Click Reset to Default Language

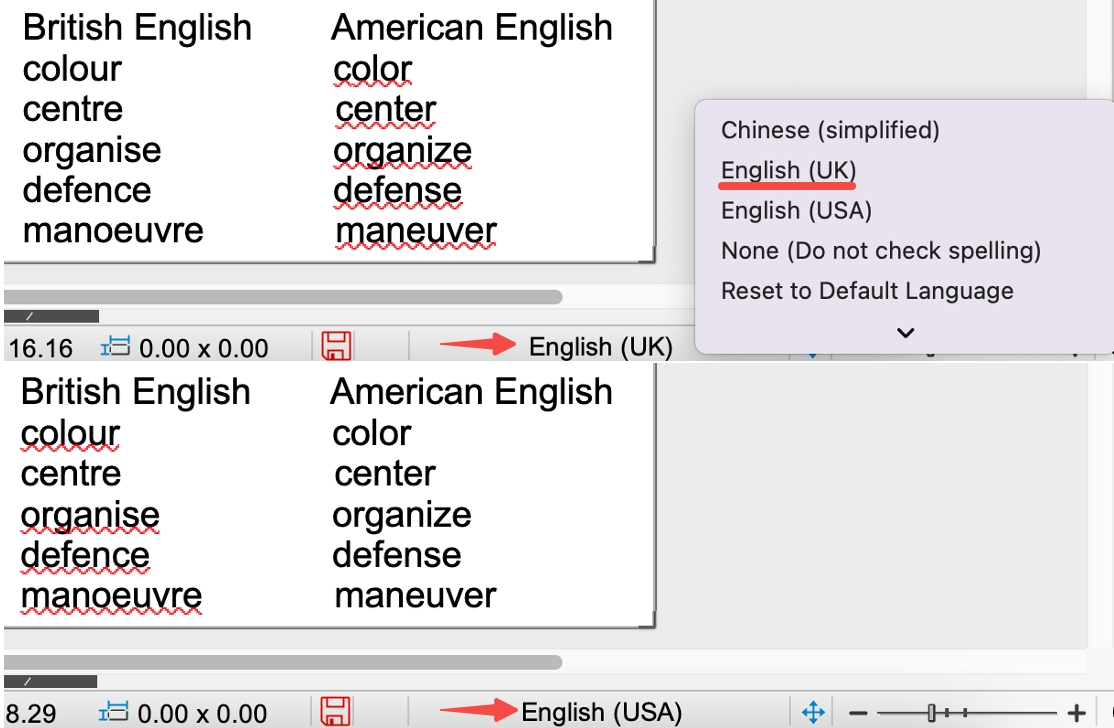(867, 292)
